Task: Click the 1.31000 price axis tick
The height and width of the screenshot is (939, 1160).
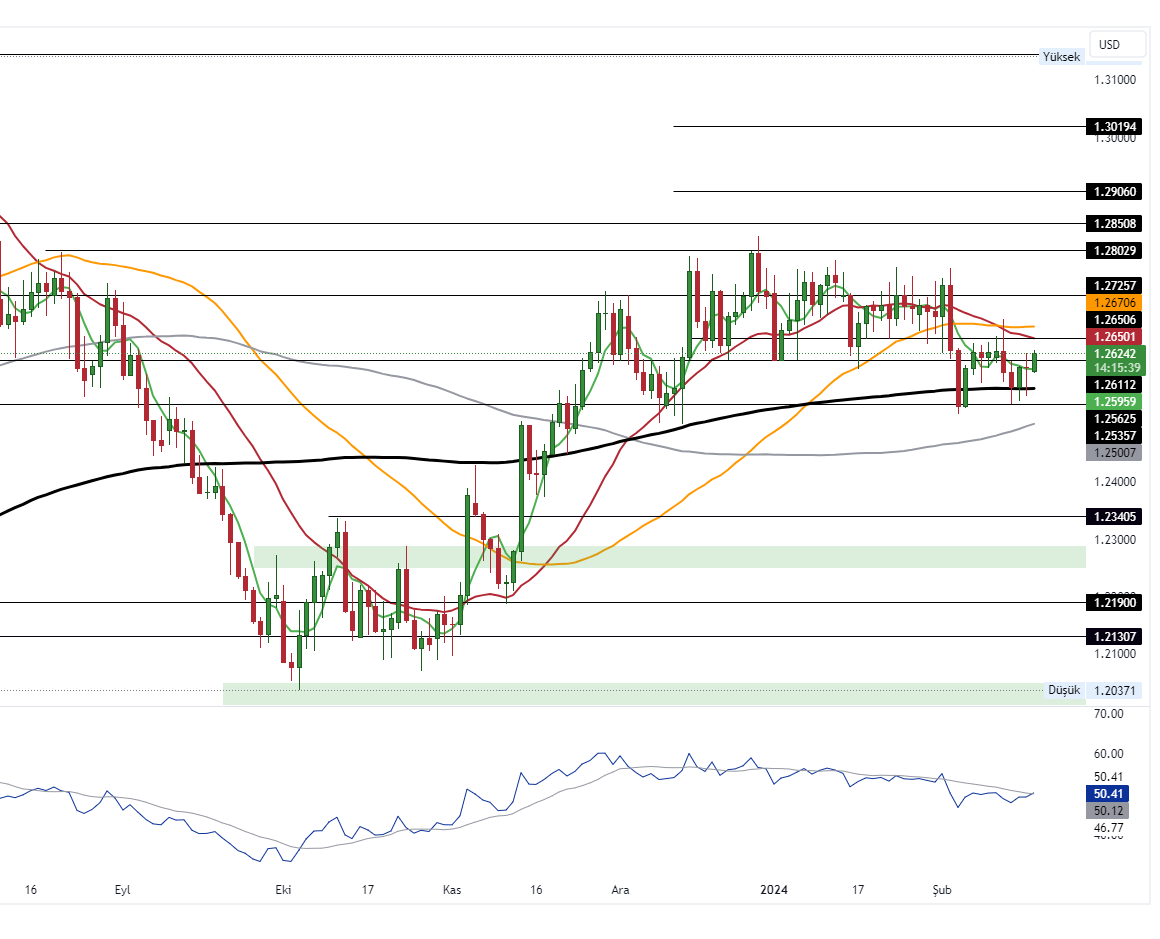Action: pos(1115,80)
